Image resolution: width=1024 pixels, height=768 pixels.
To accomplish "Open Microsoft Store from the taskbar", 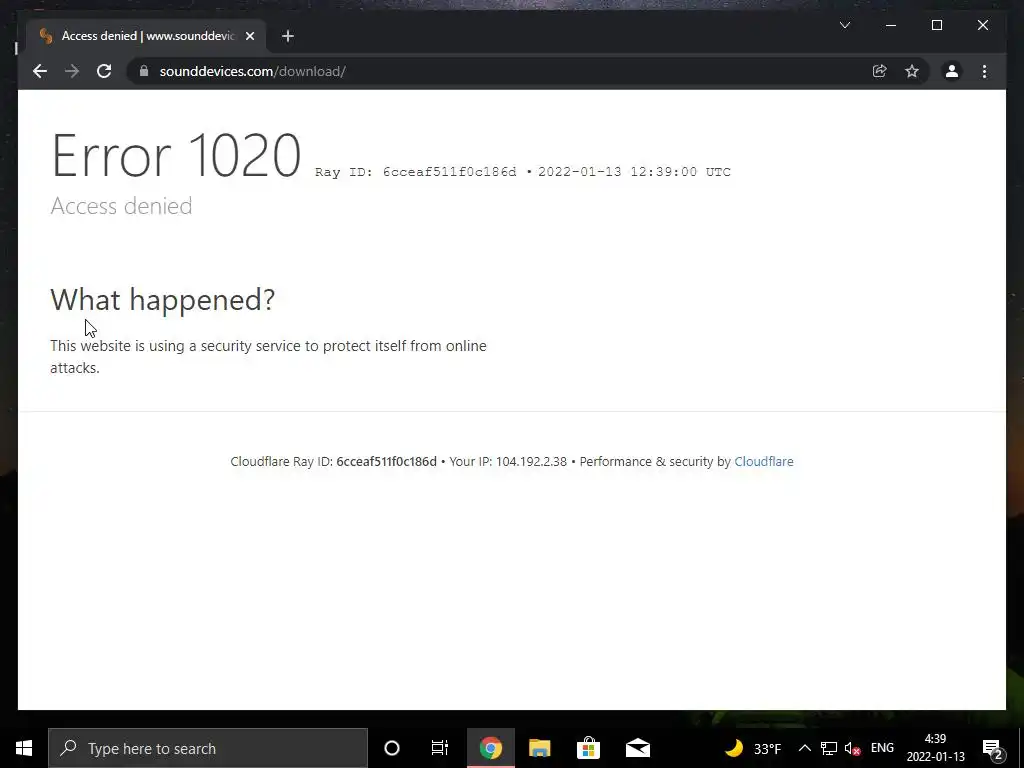I will [588, 748].
